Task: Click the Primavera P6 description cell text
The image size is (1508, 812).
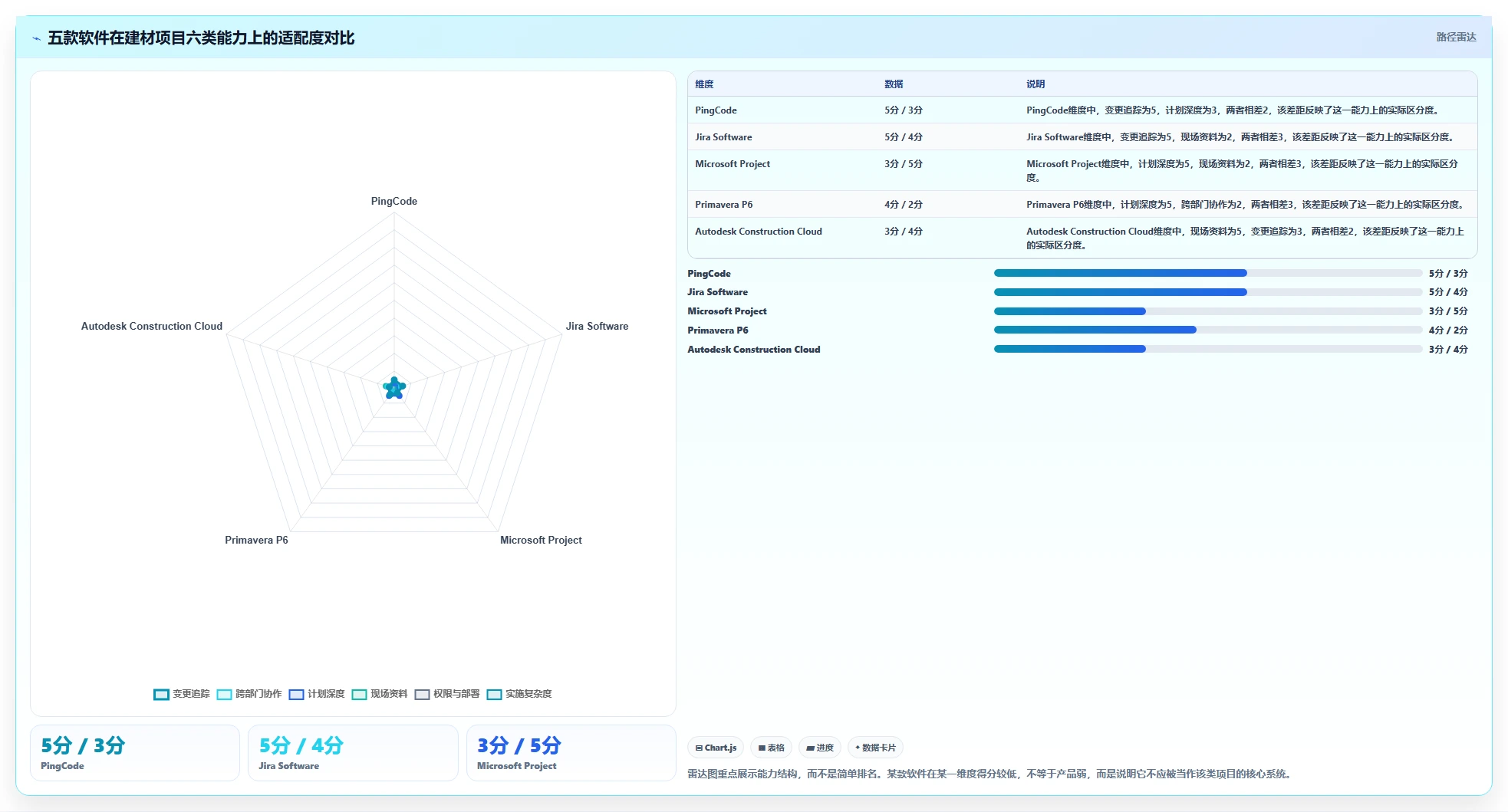Action: coord(1246,205)
